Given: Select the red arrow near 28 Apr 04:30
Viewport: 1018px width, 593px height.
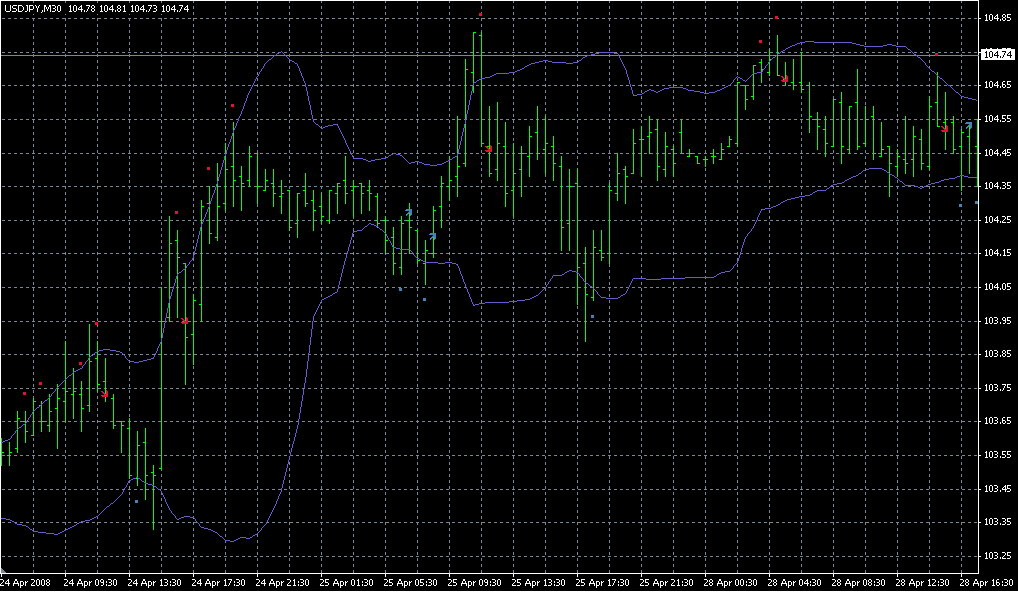Looking at the screenshot, I should pyautogui.click(x=786, y=78).
